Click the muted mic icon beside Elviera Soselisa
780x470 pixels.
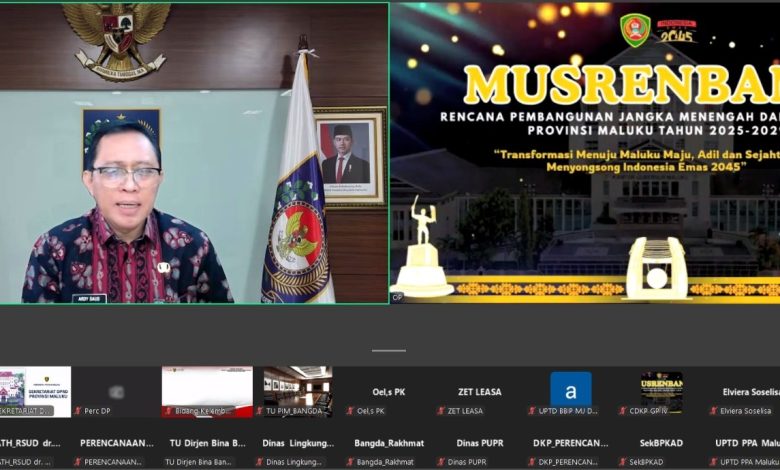[713, 411]
